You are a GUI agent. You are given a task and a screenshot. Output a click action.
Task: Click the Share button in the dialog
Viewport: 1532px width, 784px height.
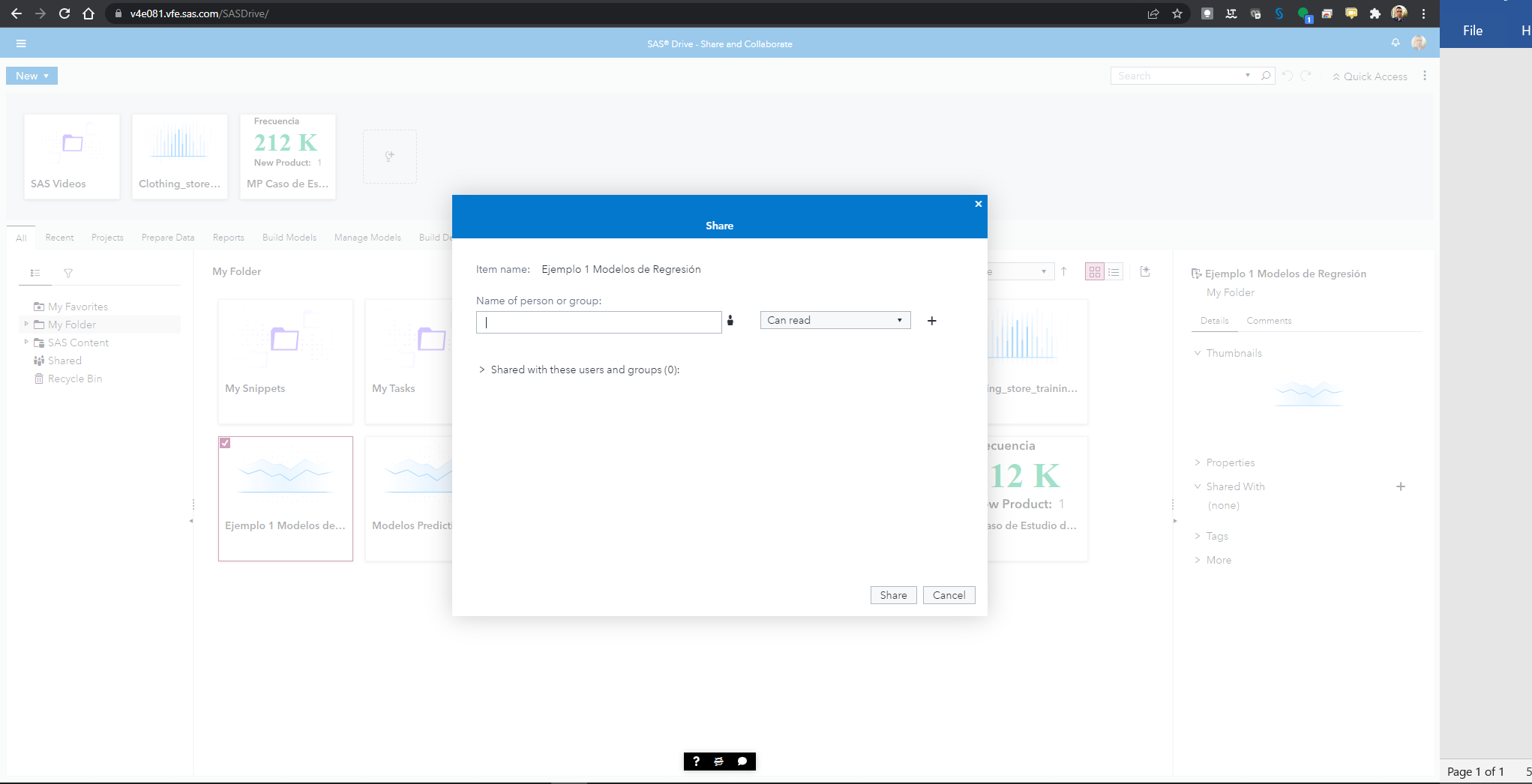pyautogui.click(x=893, y=594)
